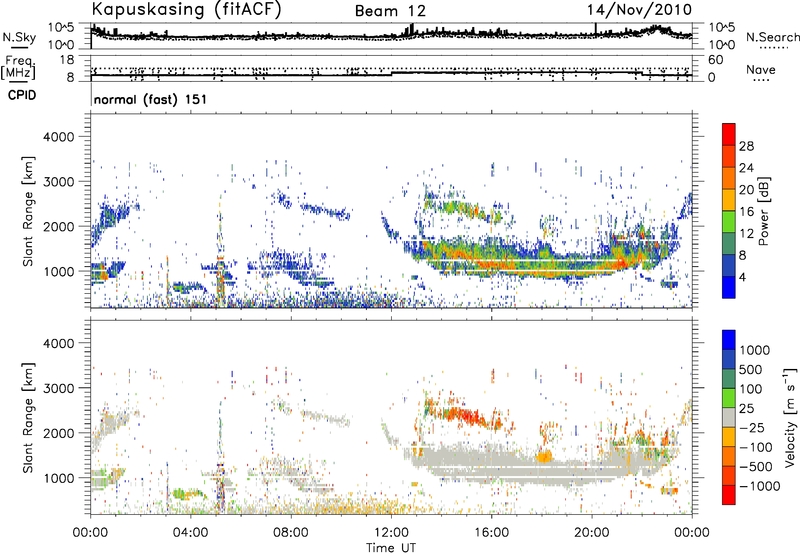Click the velocity panel 'Slant Range [km]' axis label
This screenshot has width=800, height=554.
pos(28,418)
